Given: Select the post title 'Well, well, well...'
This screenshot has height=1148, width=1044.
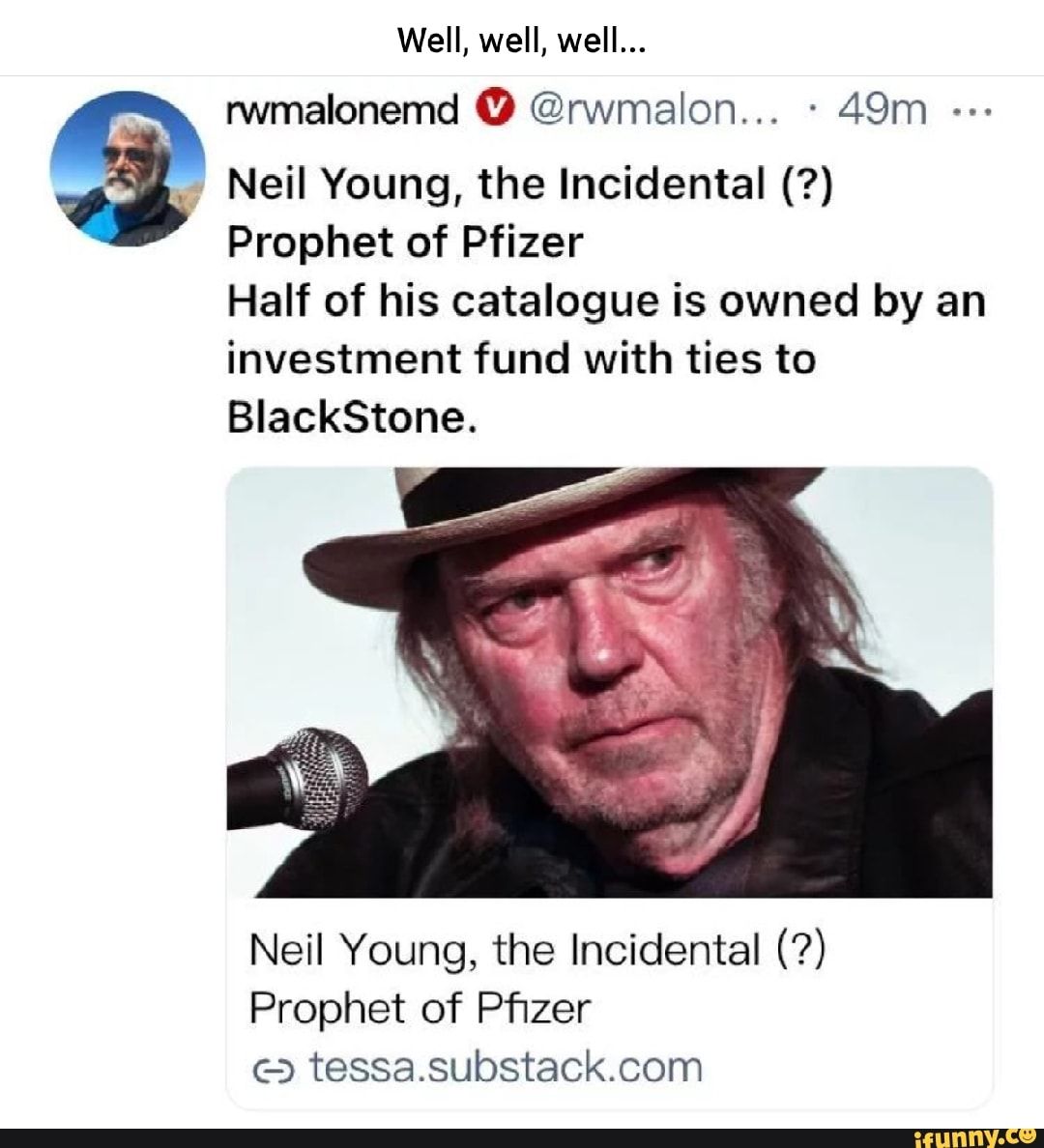Looking at the screenshot, I should point(522,42).
